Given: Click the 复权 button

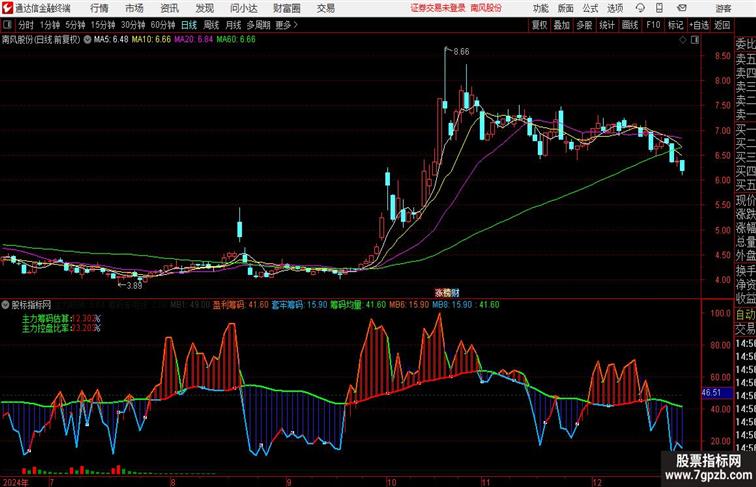Looking at the screenshot, I should click(539, 25).
